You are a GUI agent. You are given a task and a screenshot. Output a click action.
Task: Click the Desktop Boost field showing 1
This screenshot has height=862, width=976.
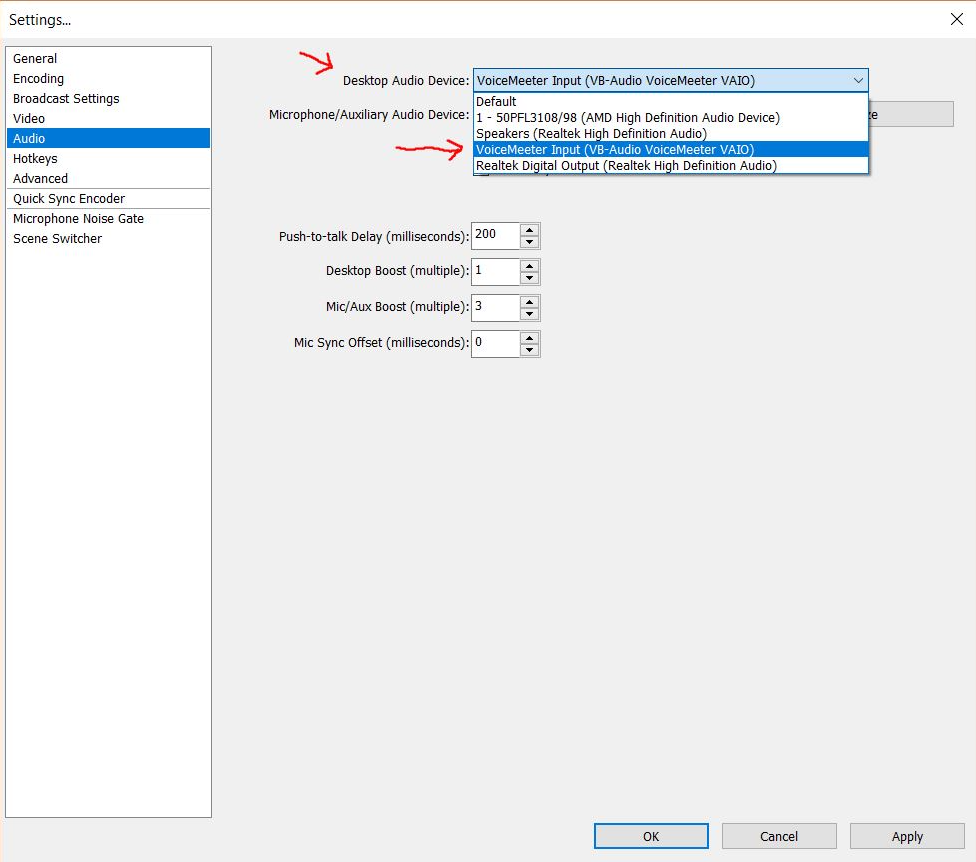click(x=495, y=272)
